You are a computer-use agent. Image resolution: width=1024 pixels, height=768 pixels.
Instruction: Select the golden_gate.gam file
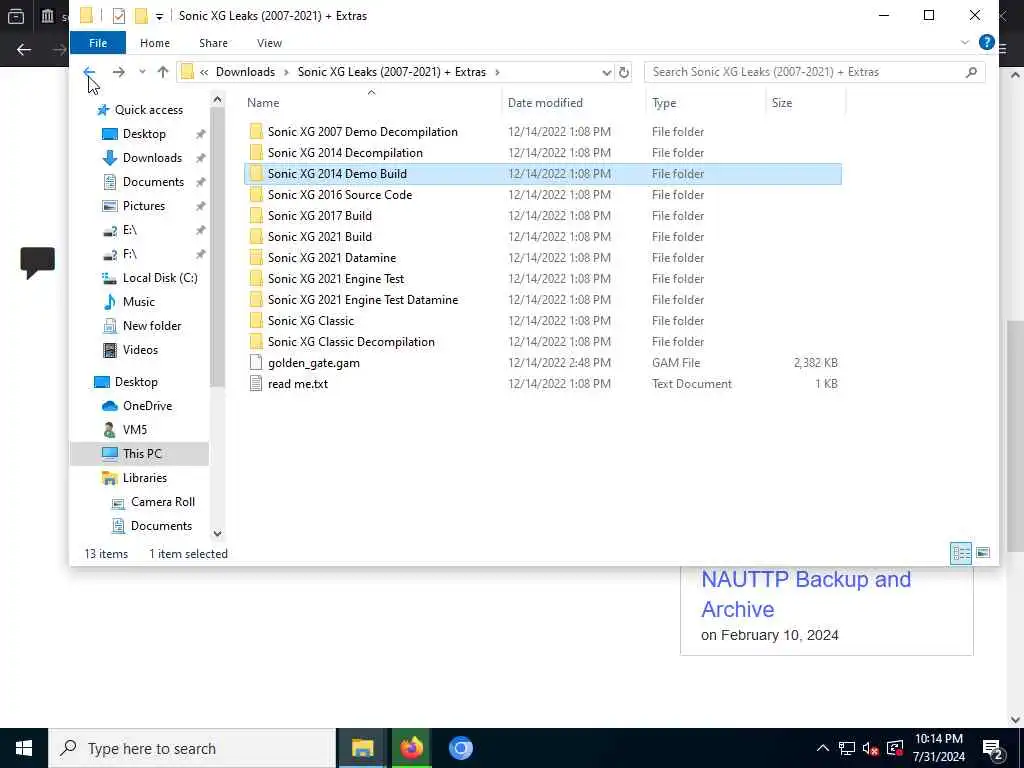click(x=313, y=362)
